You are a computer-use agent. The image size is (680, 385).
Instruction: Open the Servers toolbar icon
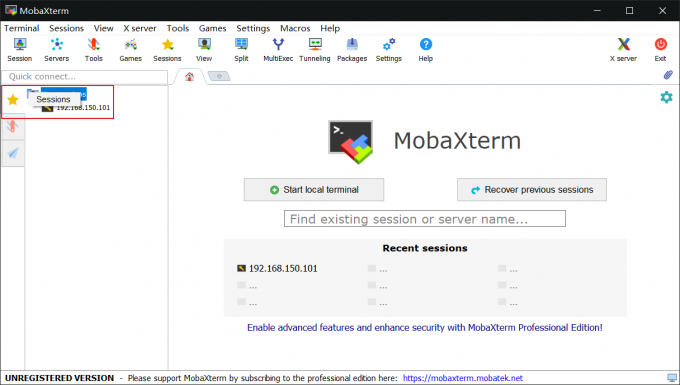click(56, 50)
